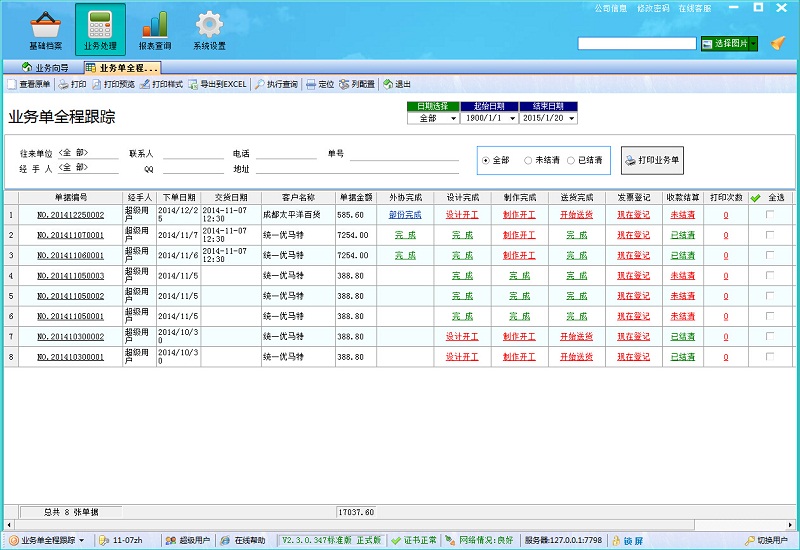This screenshot has width=800, height=550.
Task: Switch to the 业务向导 tab
Action: [46, 67]
